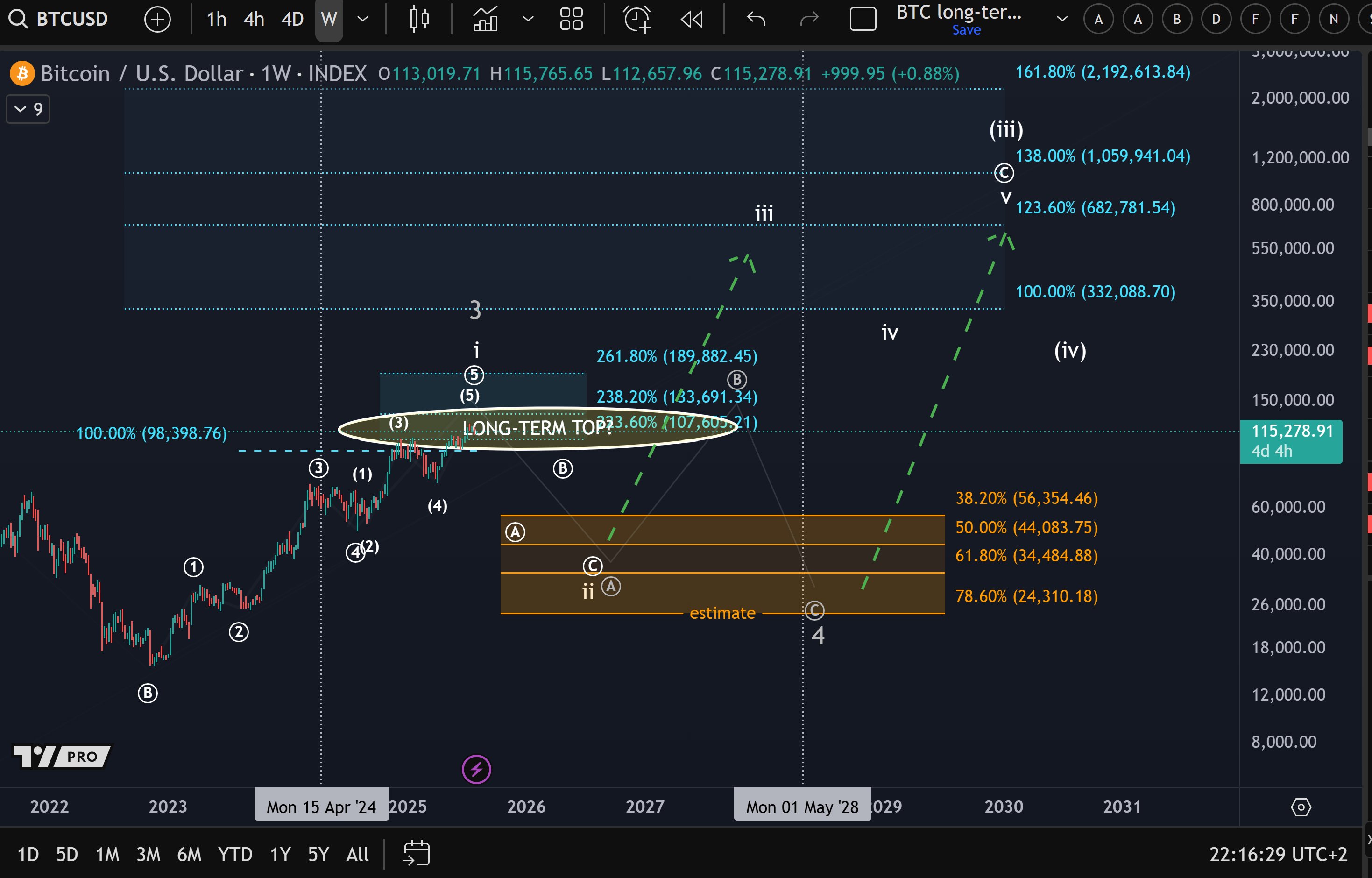Viewport: 1372px width, 878px height.
Task: Open the symbol search magnifier
Action: point(18,19)
